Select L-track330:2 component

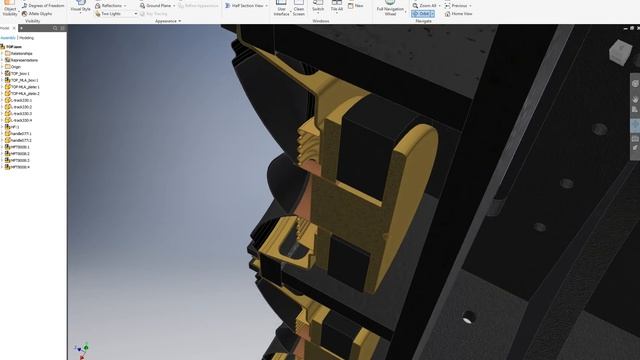[x=18, y=107]
